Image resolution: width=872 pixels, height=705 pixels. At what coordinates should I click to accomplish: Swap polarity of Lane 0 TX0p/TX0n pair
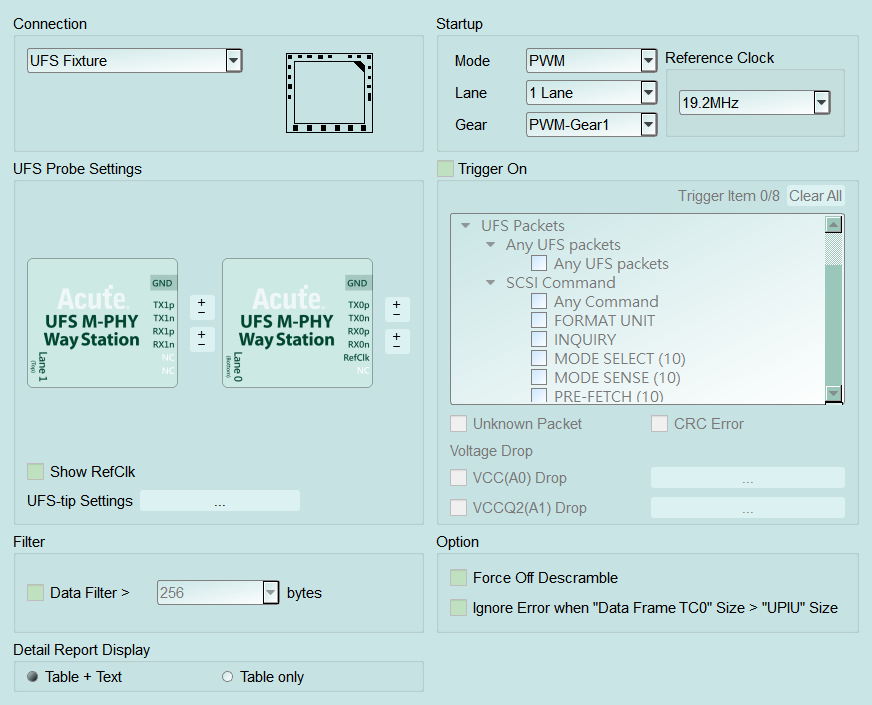click(x=397, y=309)
